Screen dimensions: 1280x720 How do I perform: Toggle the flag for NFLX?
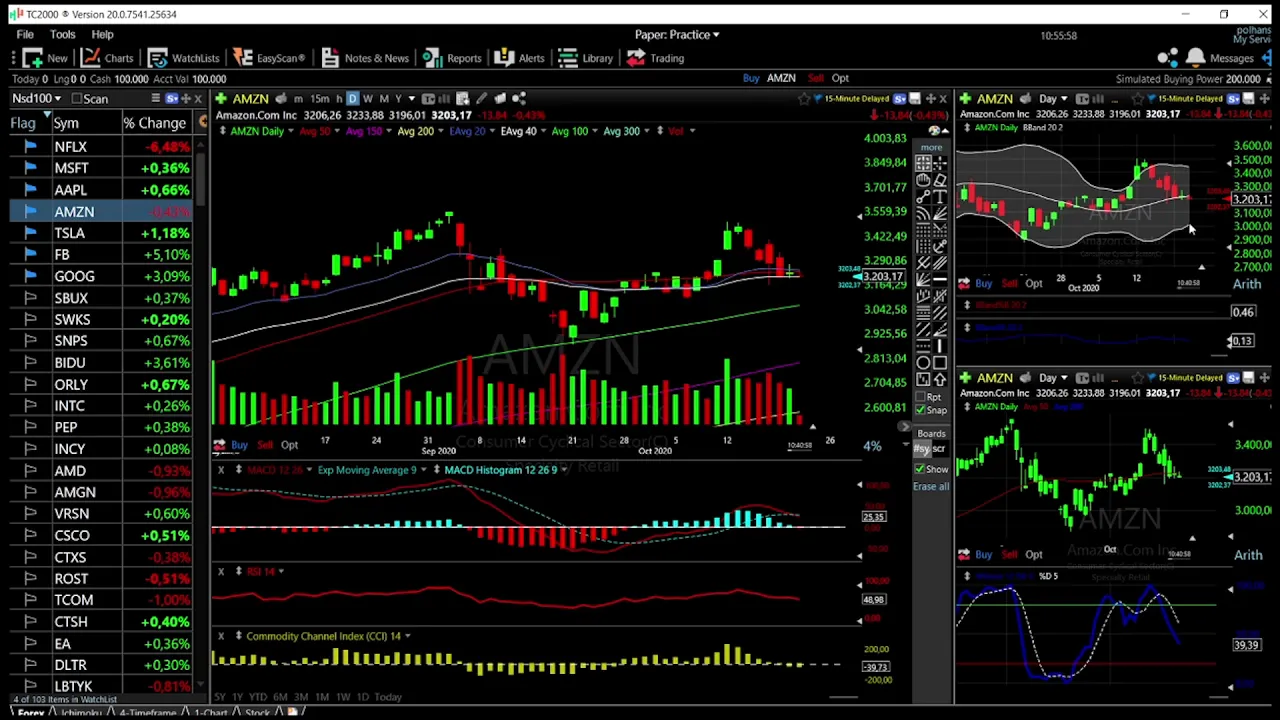(30, 147)
